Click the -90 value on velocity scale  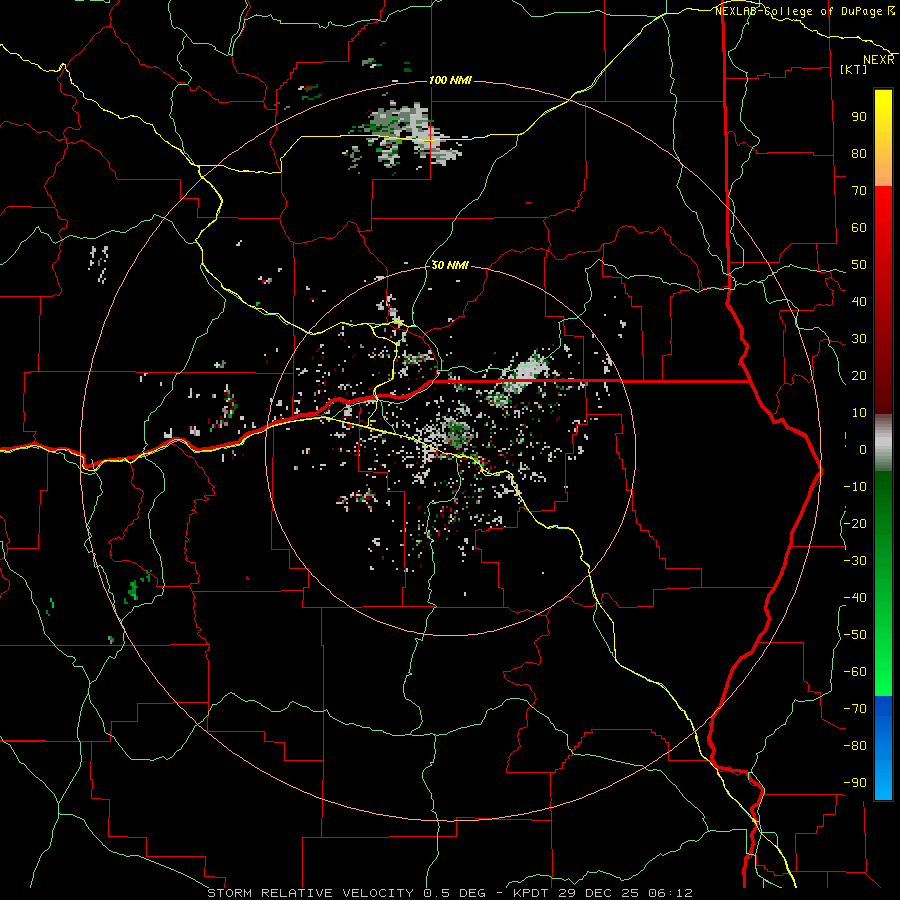click(x=855, y=783)
